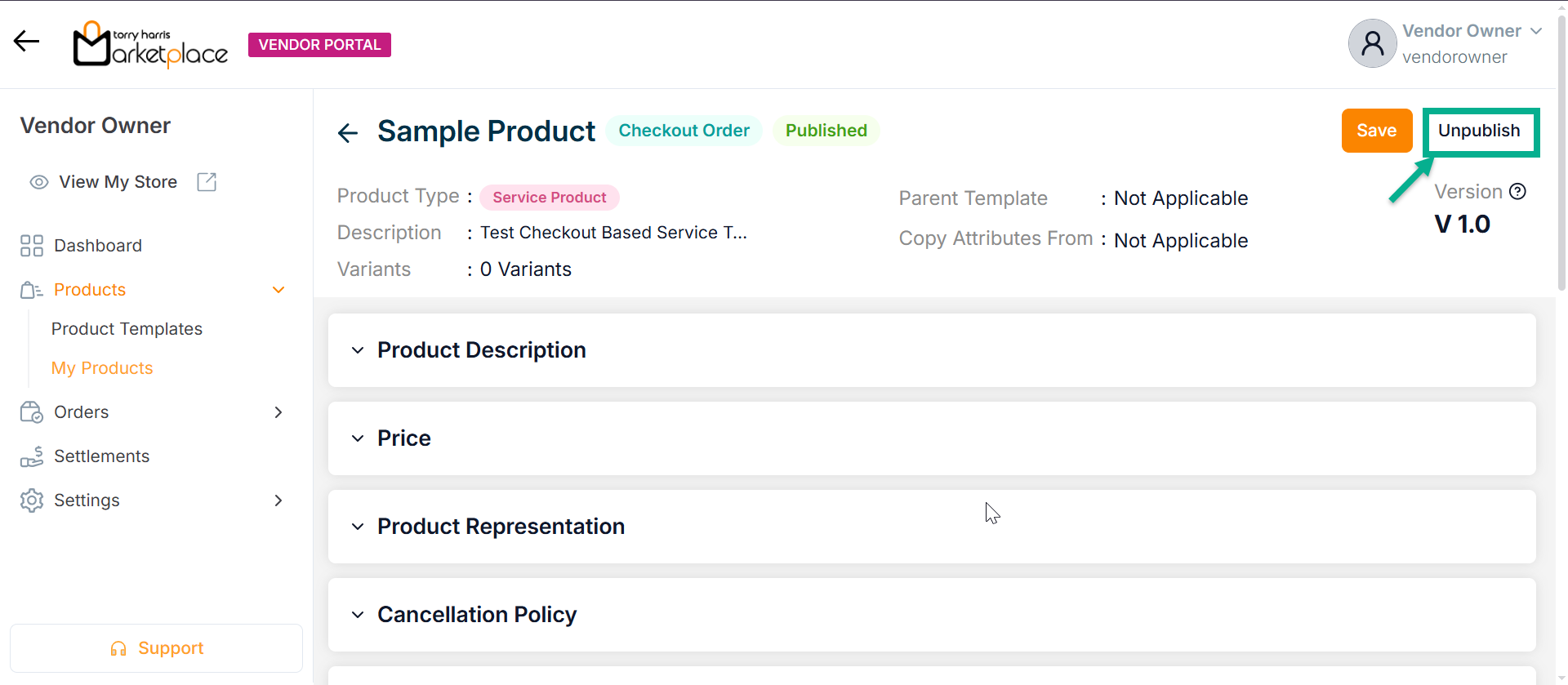Click the Settlements money icon

tap(32, 456)
